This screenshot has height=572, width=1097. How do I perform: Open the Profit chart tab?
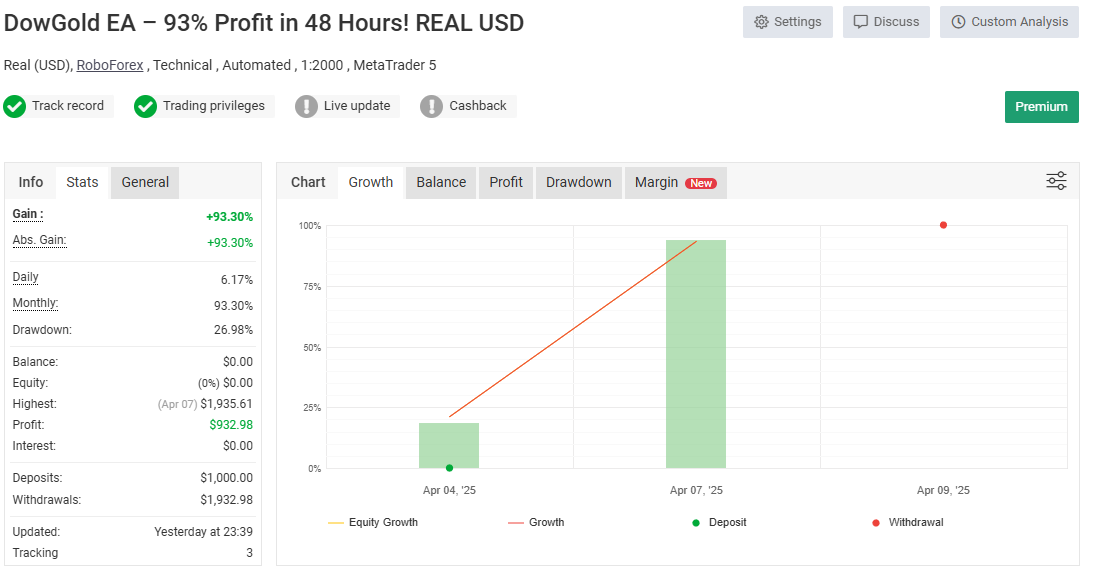[506, 183]
